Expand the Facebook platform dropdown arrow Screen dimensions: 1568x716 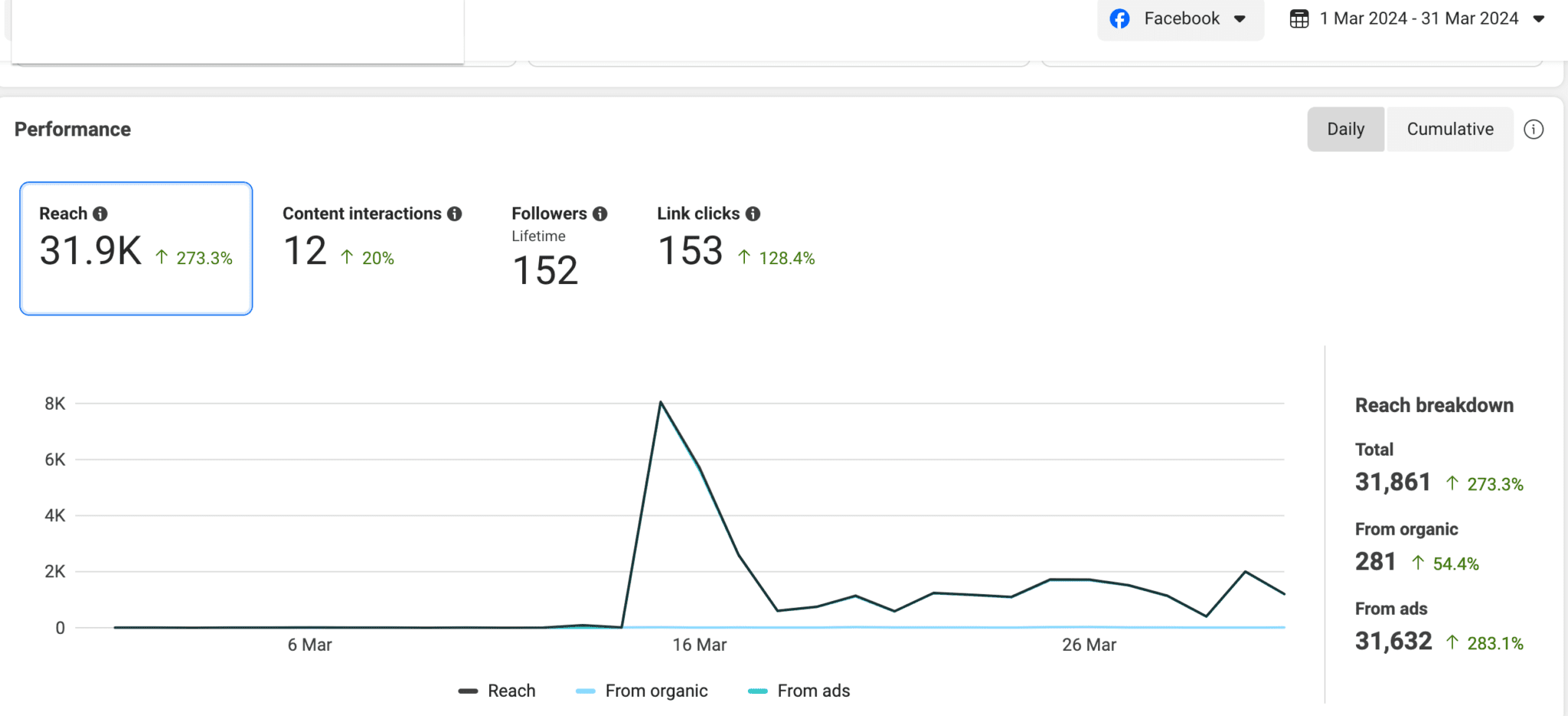(1240, 19)
